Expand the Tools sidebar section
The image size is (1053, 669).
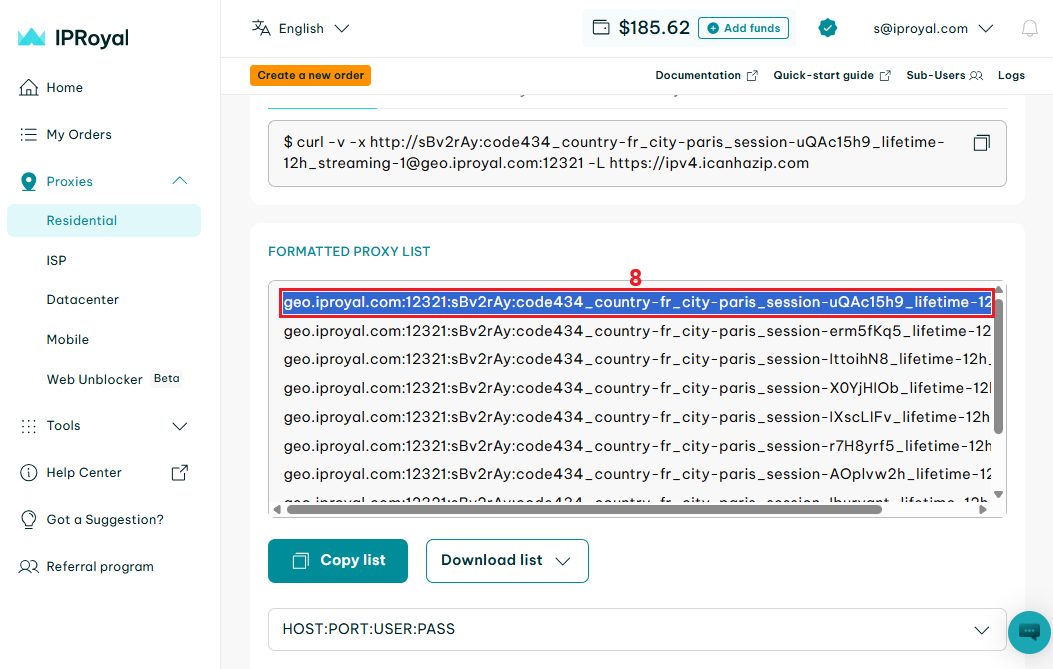[x=180, y=426]
